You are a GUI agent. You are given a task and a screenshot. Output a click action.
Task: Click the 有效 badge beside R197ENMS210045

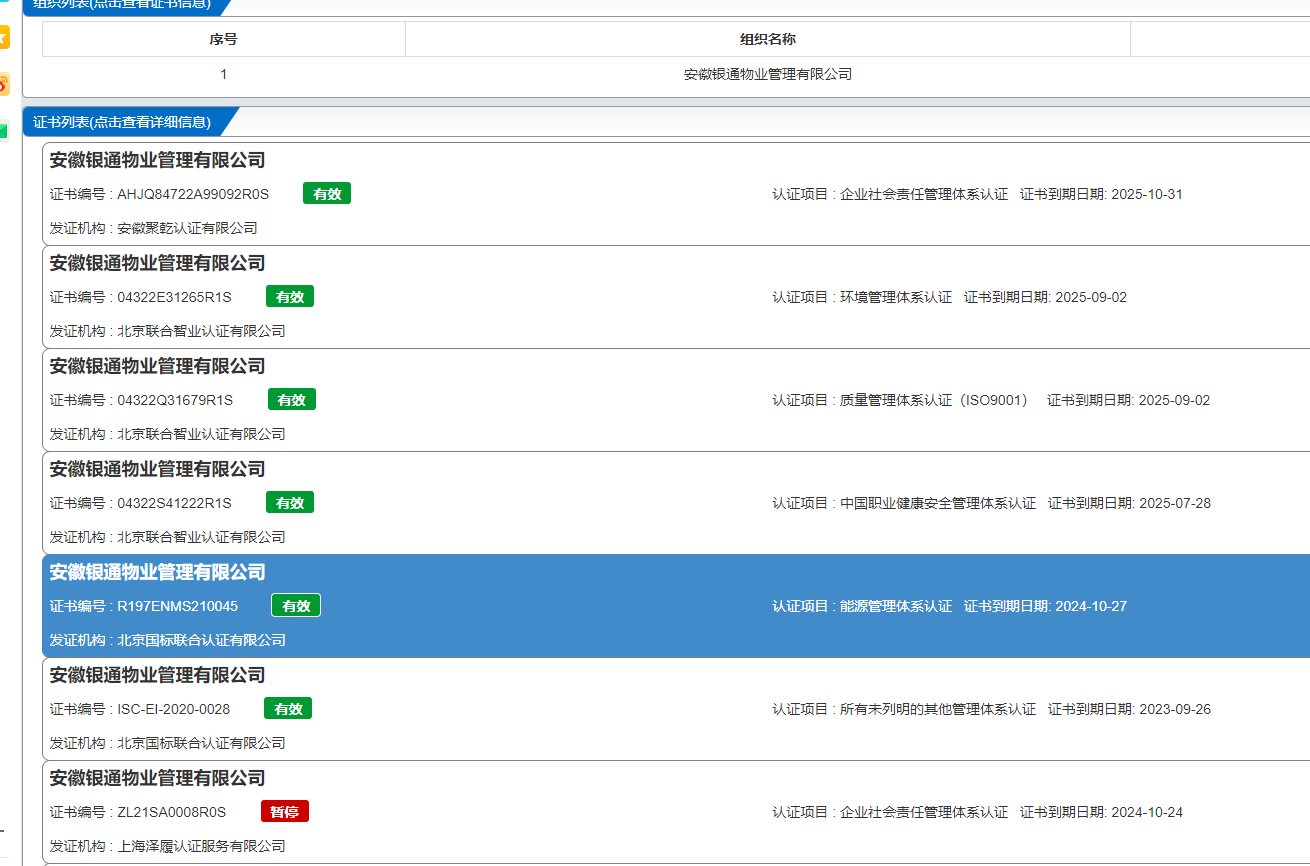[x=296, y=606]
